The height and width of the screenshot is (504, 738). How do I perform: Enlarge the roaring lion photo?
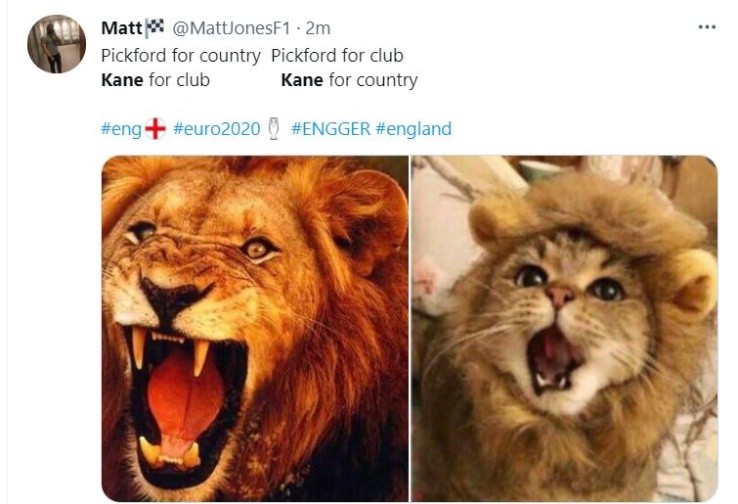point(255,328)
